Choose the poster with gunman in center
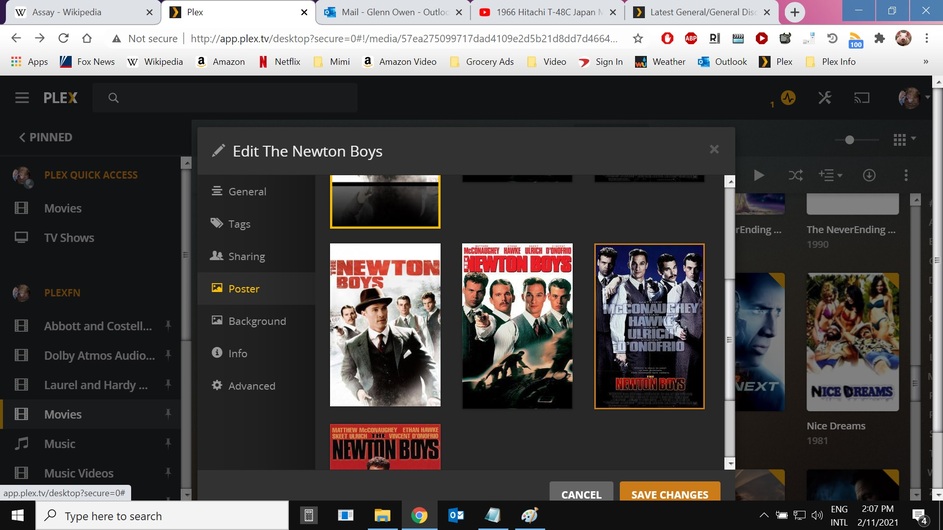The width and height of the screenshot is (943, 530). click(x=517, y=325)
